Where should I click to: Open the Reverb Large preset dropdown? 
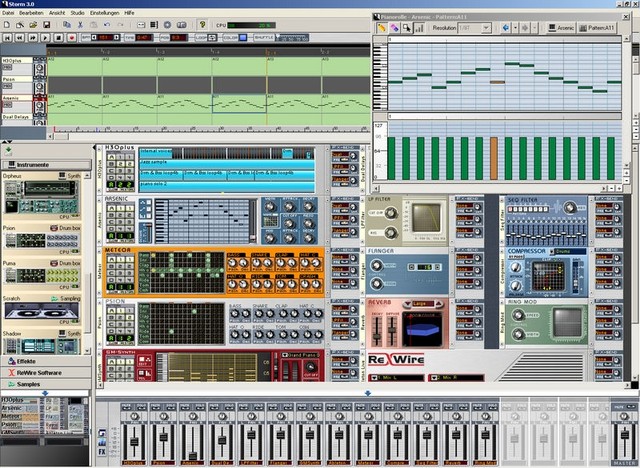click(407, 304)
